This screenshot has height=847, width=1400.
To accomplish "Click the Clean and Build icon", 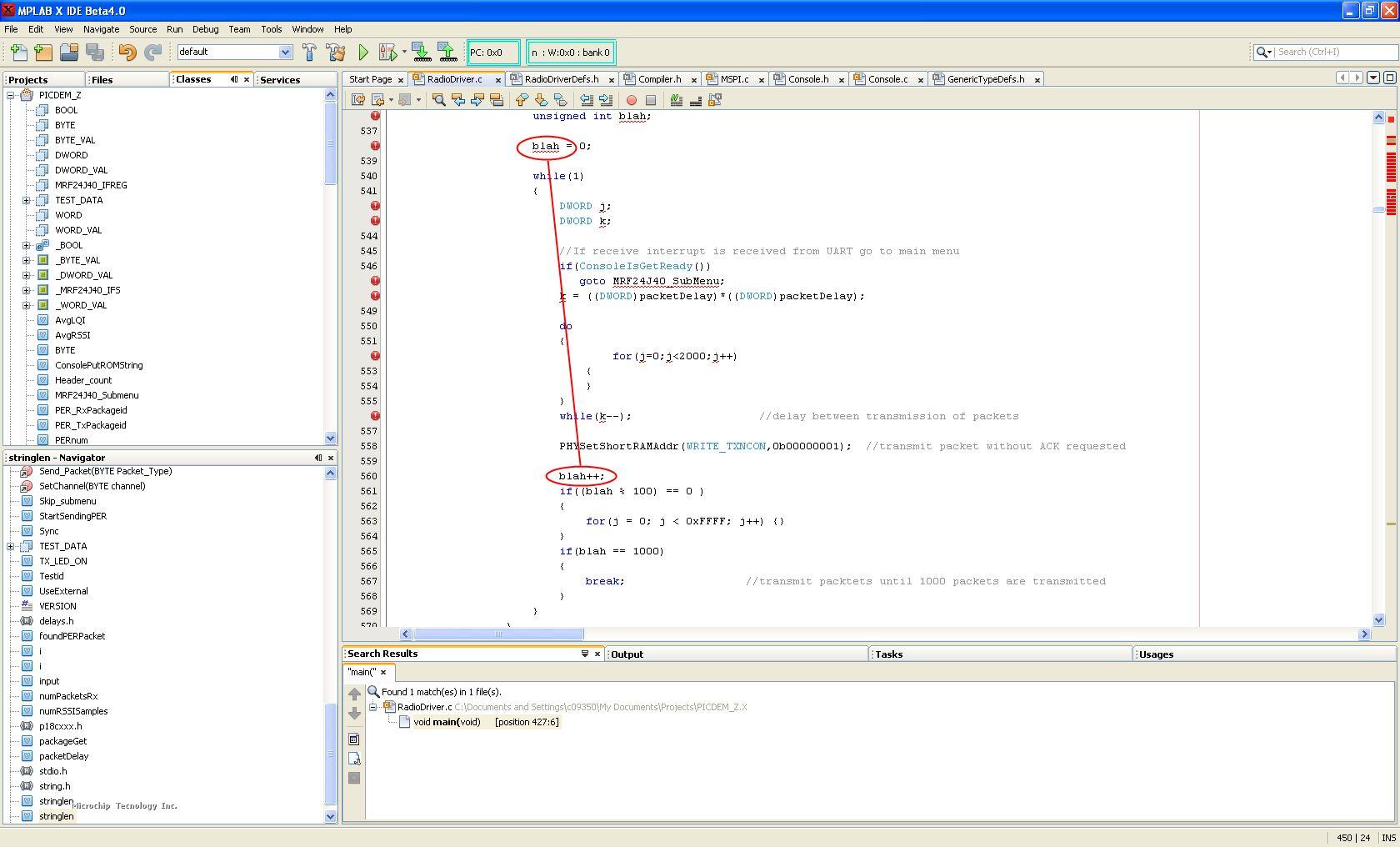I will click(336, 53).
